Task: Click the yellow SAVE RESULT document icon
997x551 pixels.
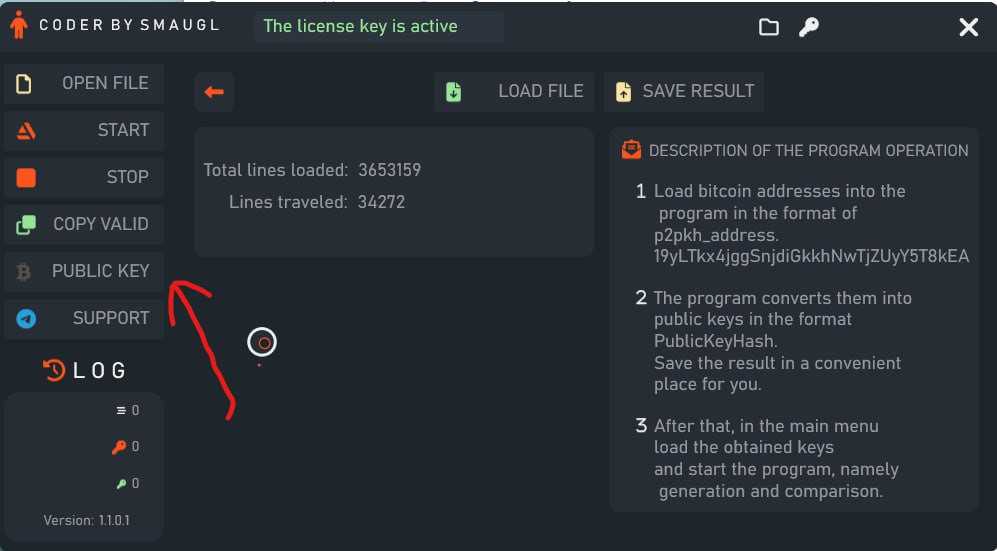Action: 624,92
